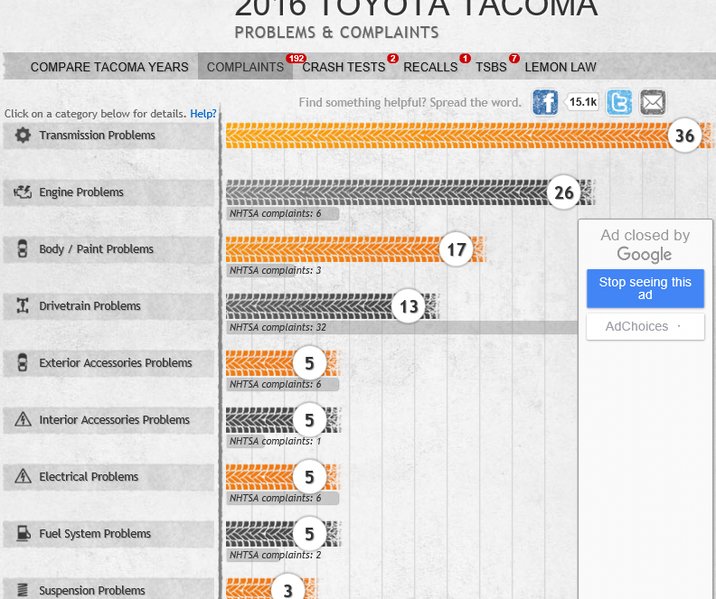The width and height of the screenshot is (716, 599).
Task: Open Fuel System Problems category
Action: (108, 533)
